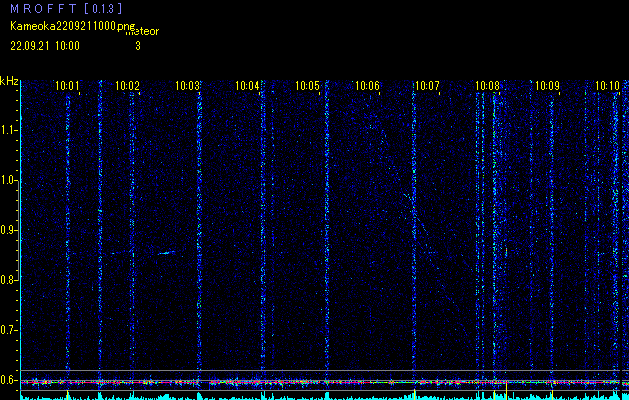The width and height of the screenshot is (629, 400).
Task: Click the MROFFT [0.1.3] title text
Action: coord(66,8)
